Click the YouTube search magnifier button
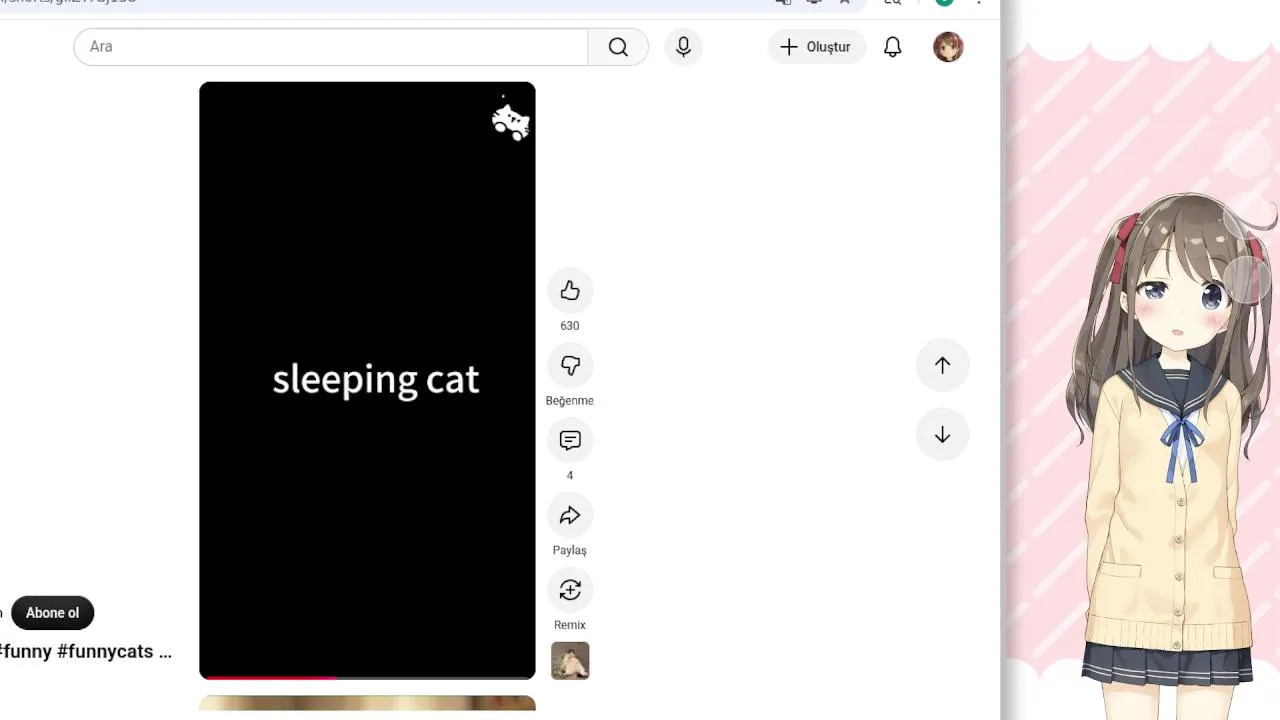Viewport: 1280px width, 720px height. tap(618, 47)
